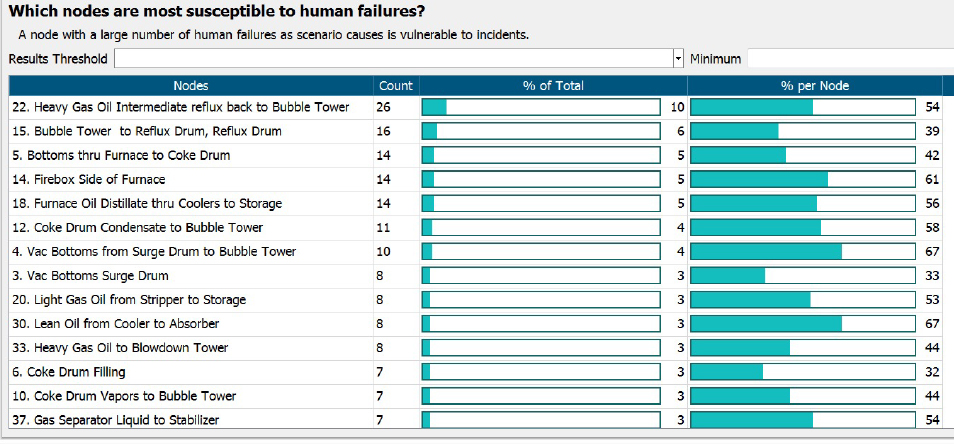954x444 pixels.
Task: Open the Results Threshold dropdown arrow
Action: [x=680, y=58]
